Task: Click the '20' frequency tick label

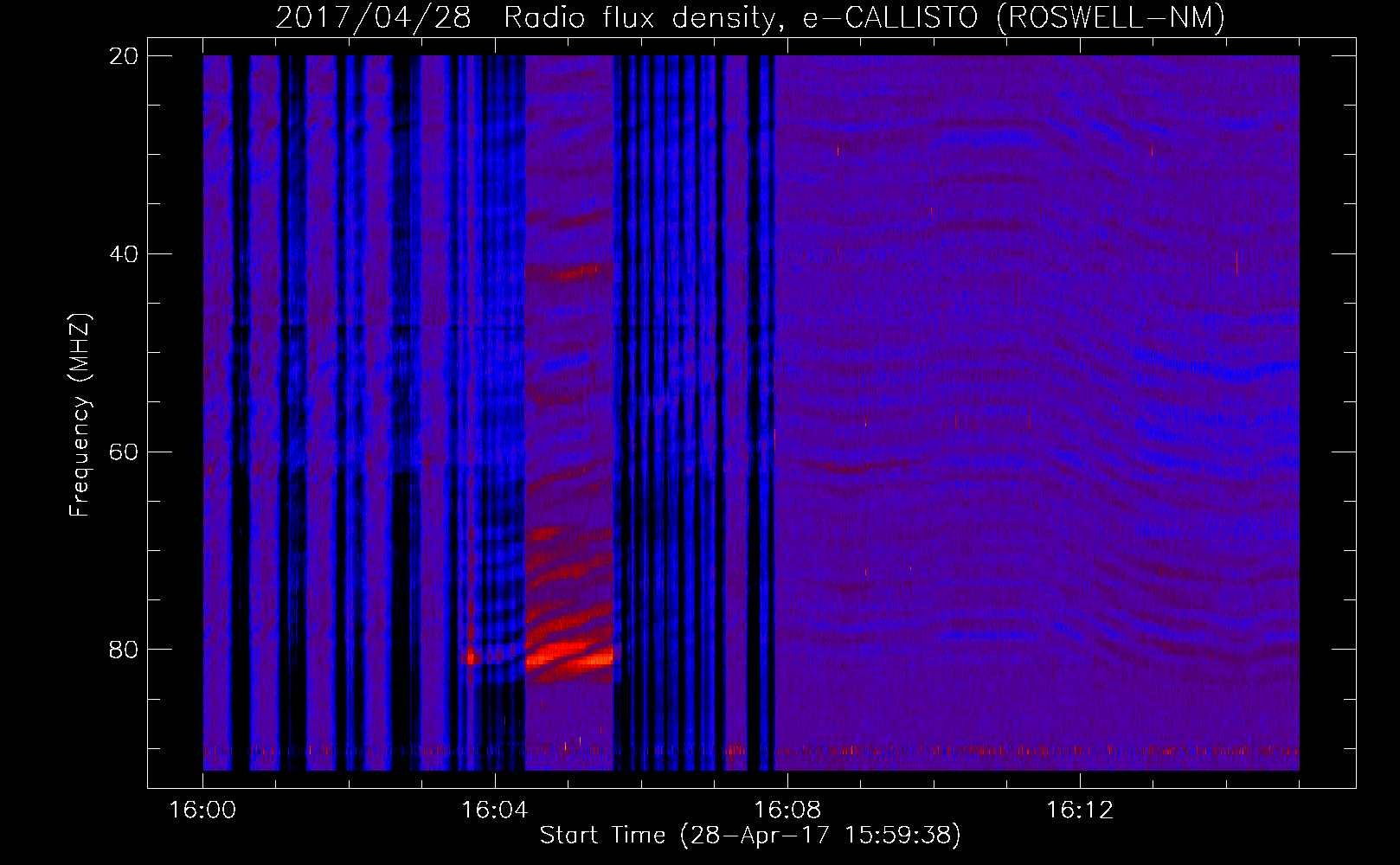Action: click(x=124, y=56)
